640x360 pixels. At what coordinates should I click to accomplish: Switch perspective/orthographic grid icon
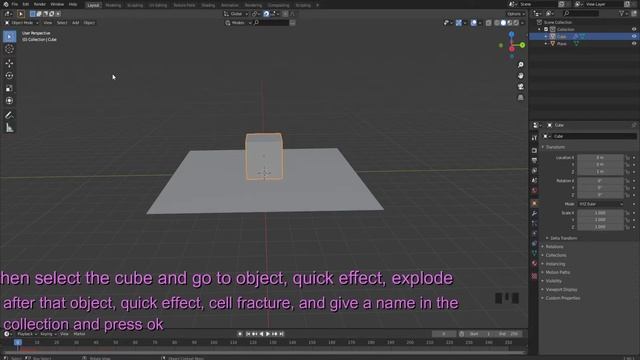tap(520, 98)
